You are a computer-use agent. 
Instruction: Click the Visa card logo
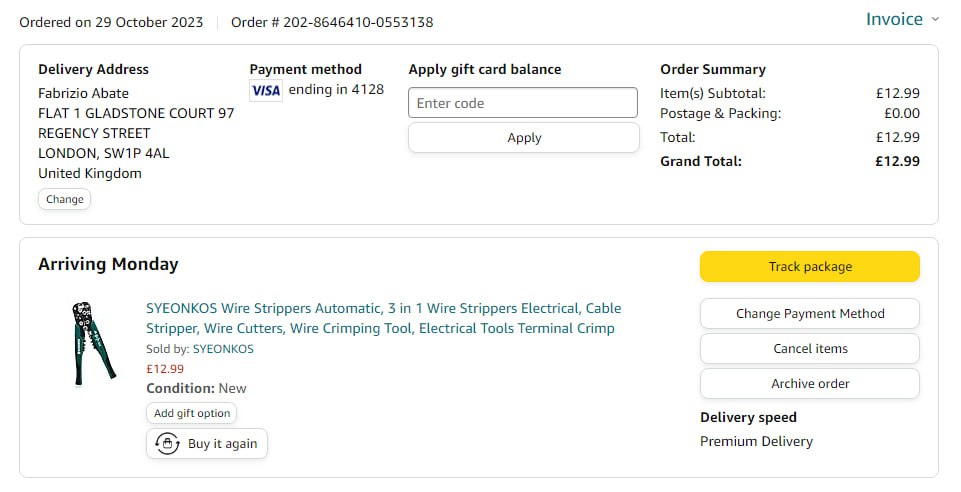click(266, 90)
